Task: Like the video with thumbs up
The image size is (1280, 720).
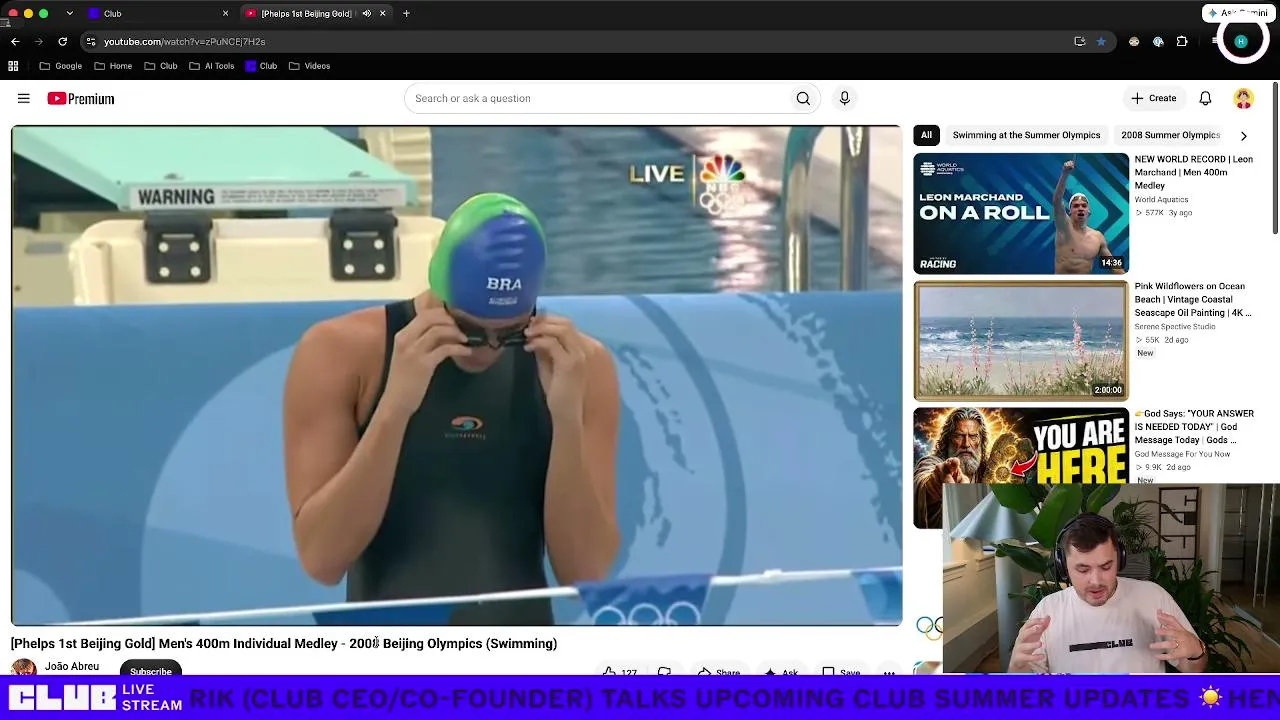Action: pyautogui.click(x=610, y=671)
